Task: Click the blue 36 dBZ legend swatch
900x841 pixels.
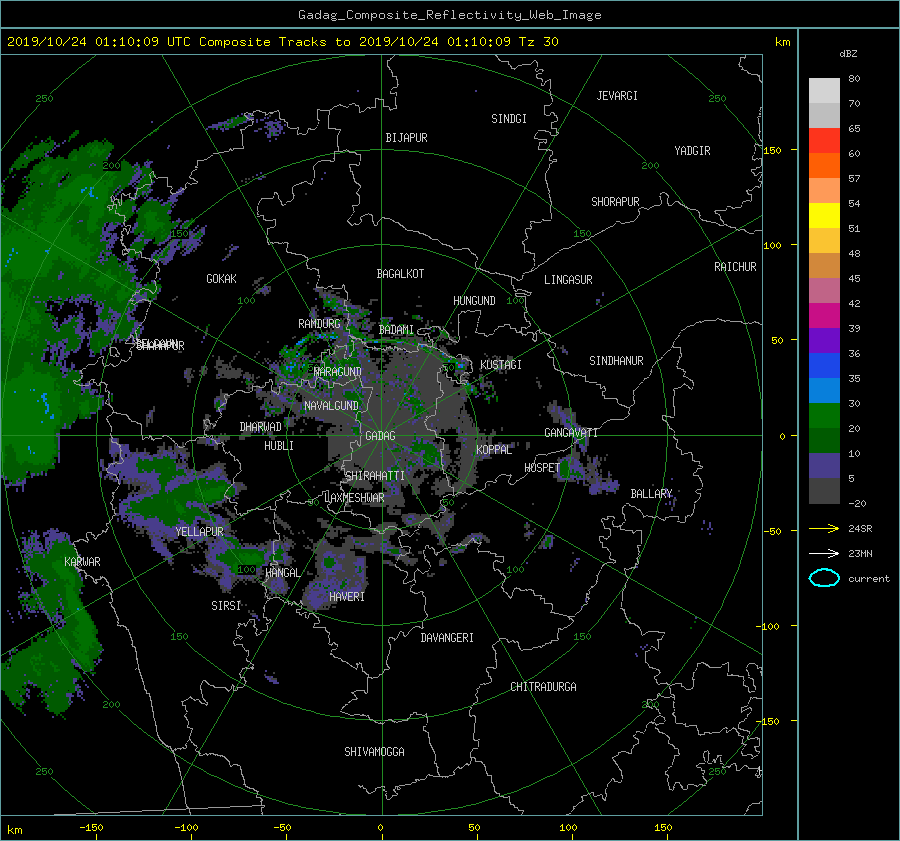Action: (x=824, y=365)
